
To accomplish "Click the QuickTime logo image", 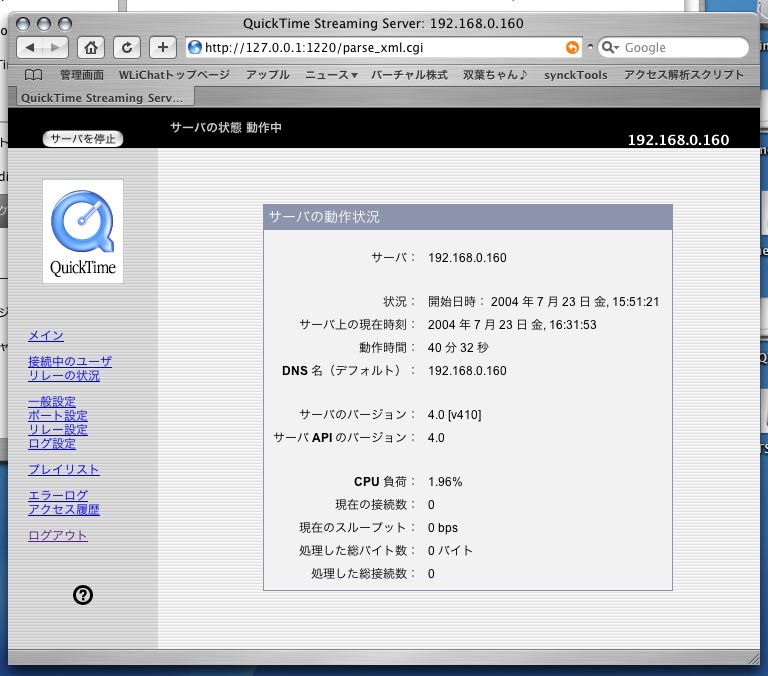I will [x=83, y=231].
